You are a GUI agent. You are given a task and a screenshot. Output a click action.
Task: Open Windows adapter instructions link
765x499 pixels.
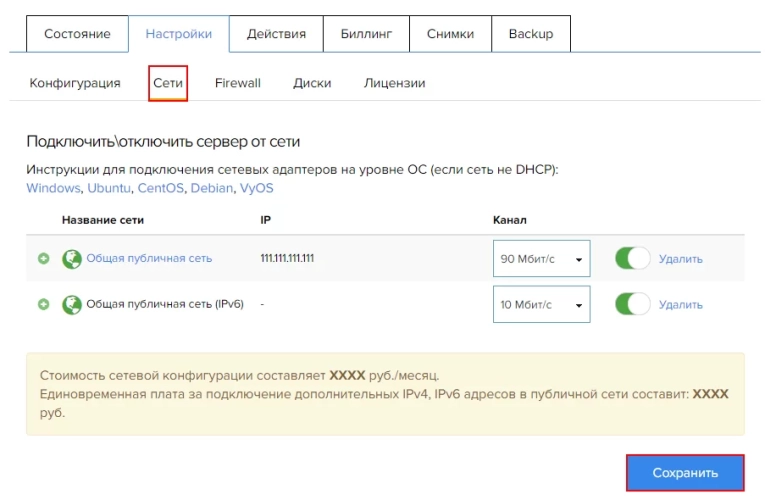[53, 188]
